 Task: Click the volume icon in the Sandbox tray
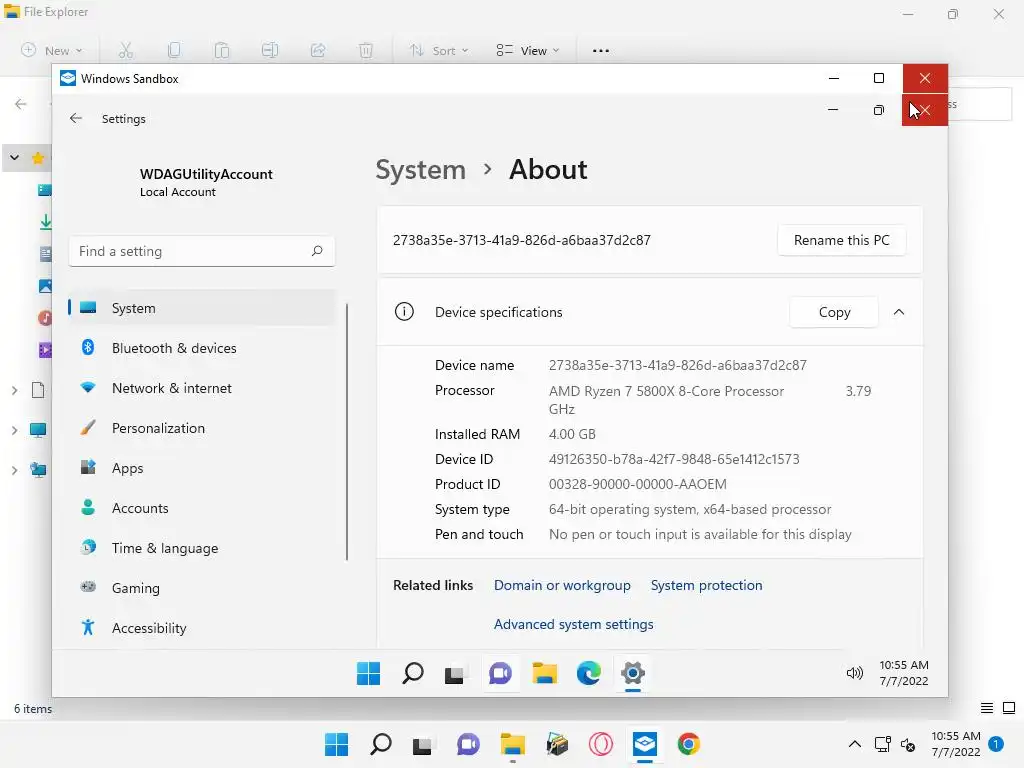pyautogui.click(x=854, y=673)
